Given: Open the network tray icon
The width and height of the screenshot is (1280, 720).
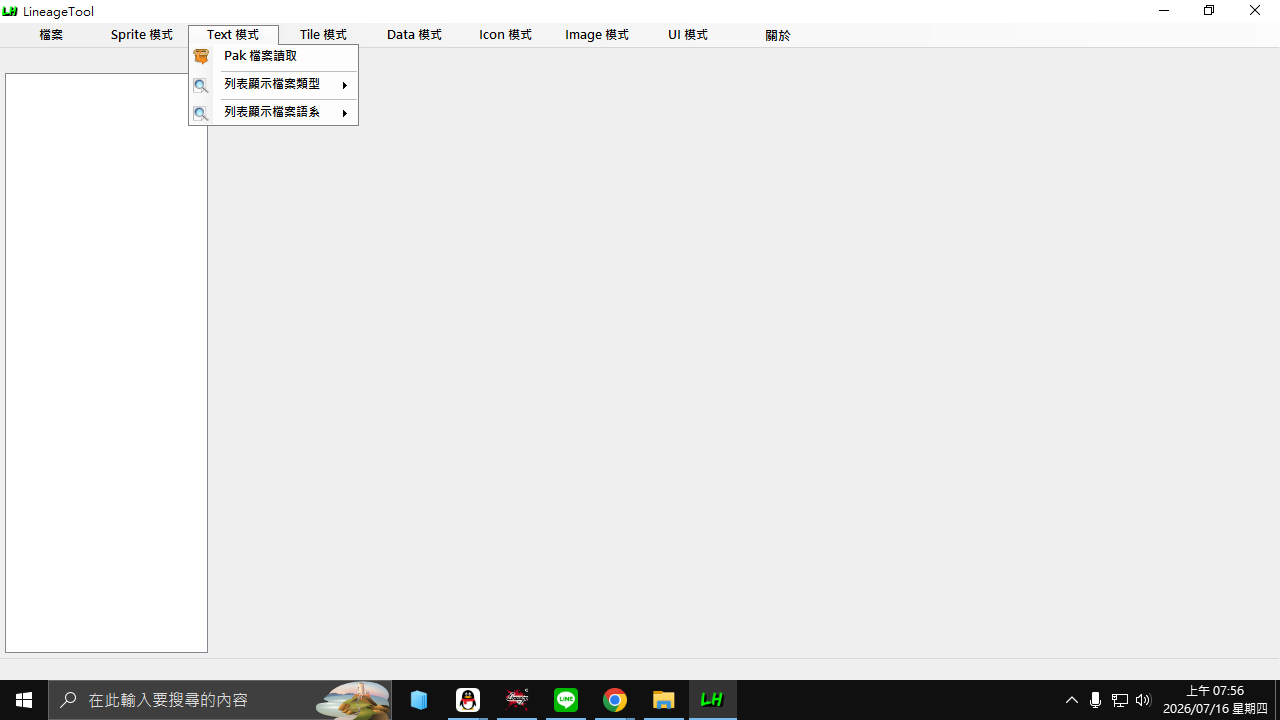Looking at the screenshot, I should click(x=1120, y=700).
